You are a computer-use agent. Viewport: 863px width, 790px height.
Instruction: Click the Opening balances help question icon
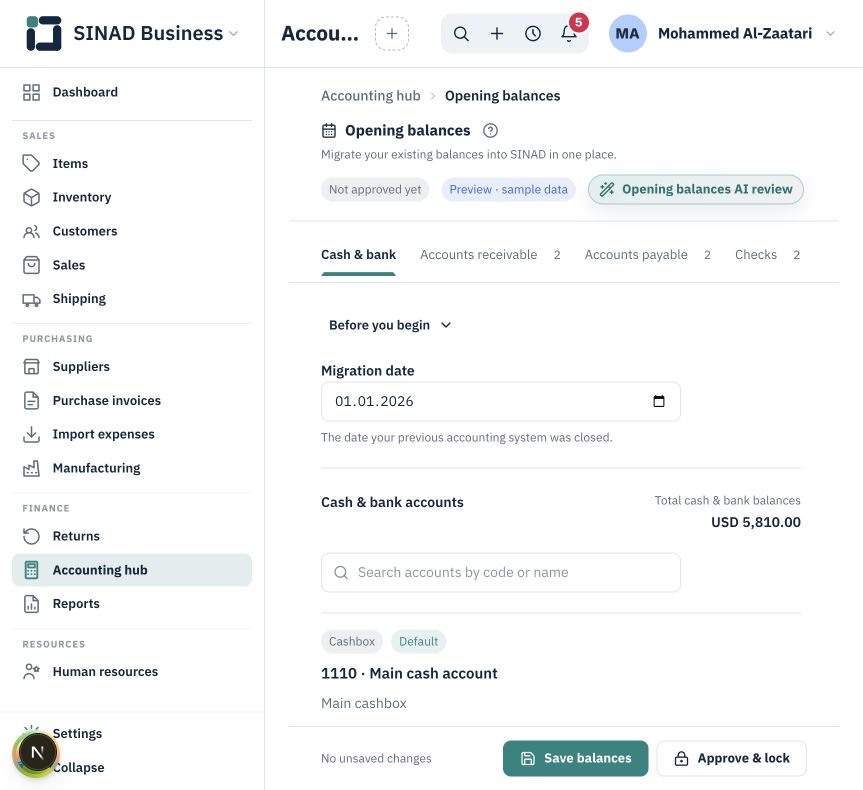490,130
